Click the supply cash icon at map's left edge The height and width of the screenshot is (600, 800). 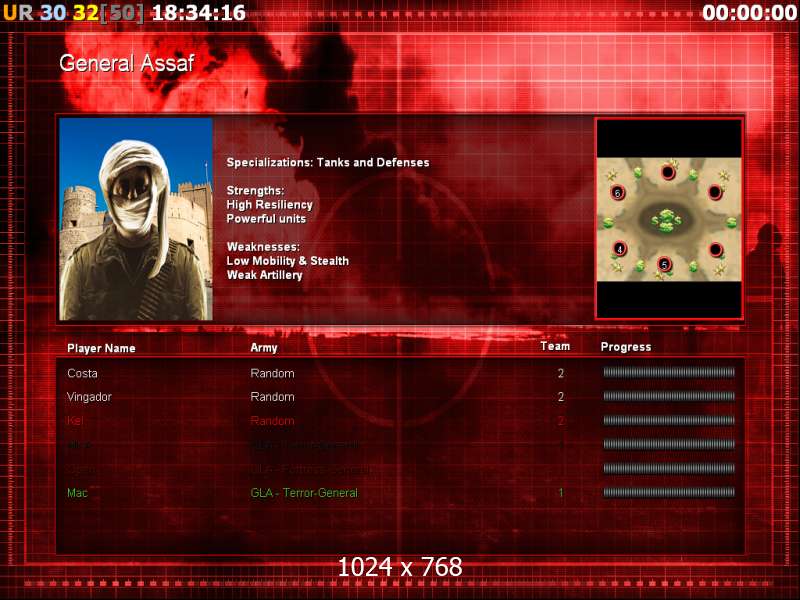click(608, 223)
